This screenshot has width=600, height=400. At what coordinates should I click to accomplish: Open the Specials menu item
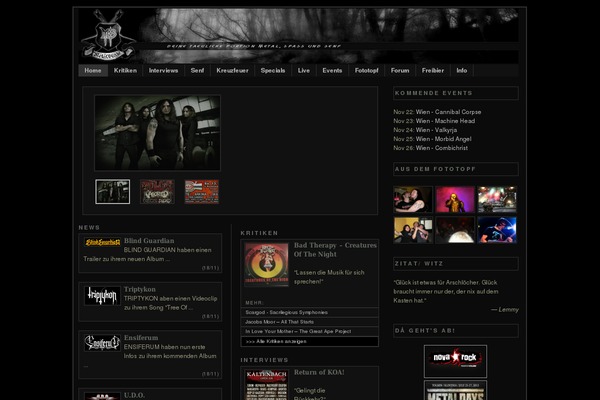click(273, 70)
